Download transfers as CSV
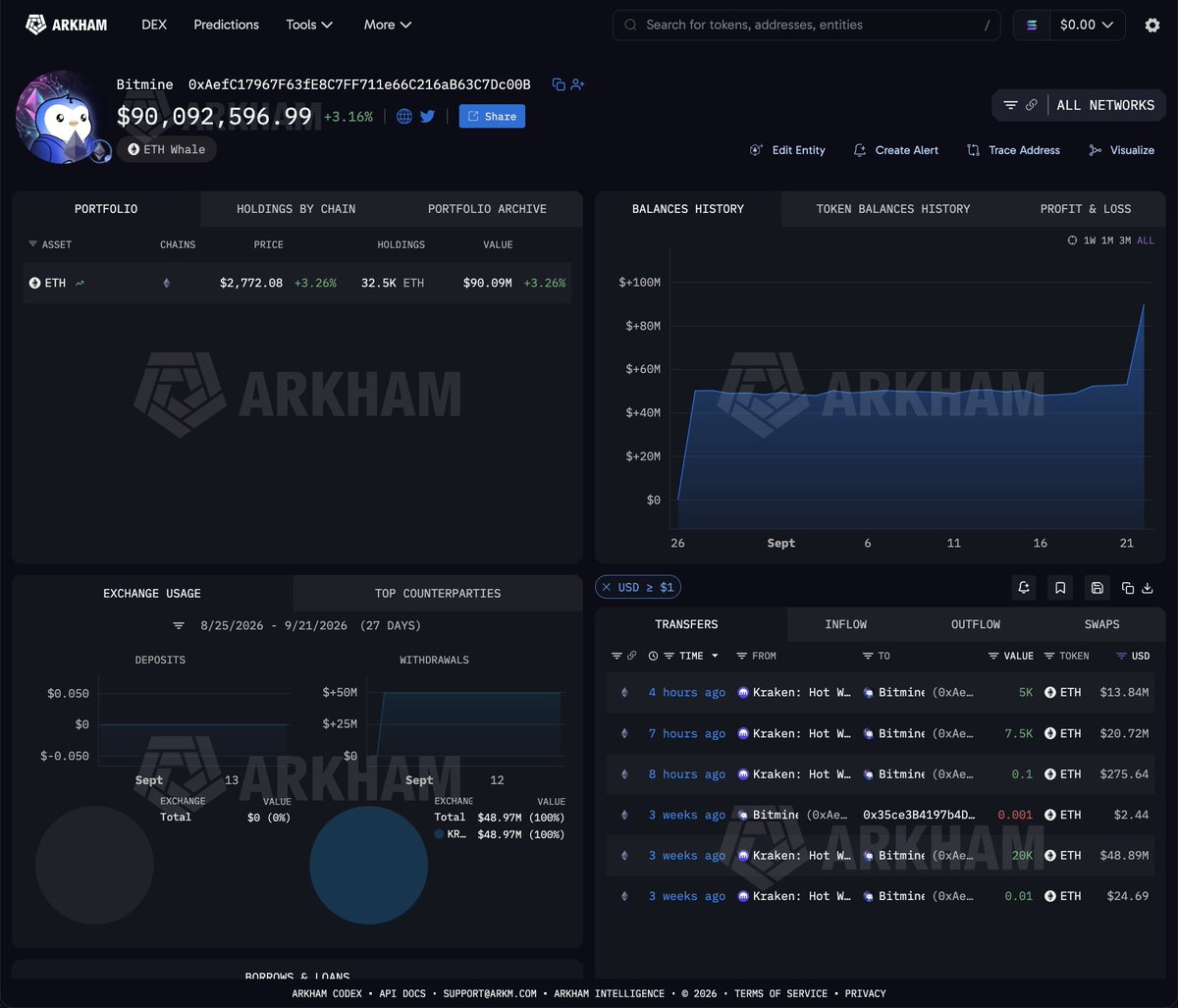 point(1147,588)
